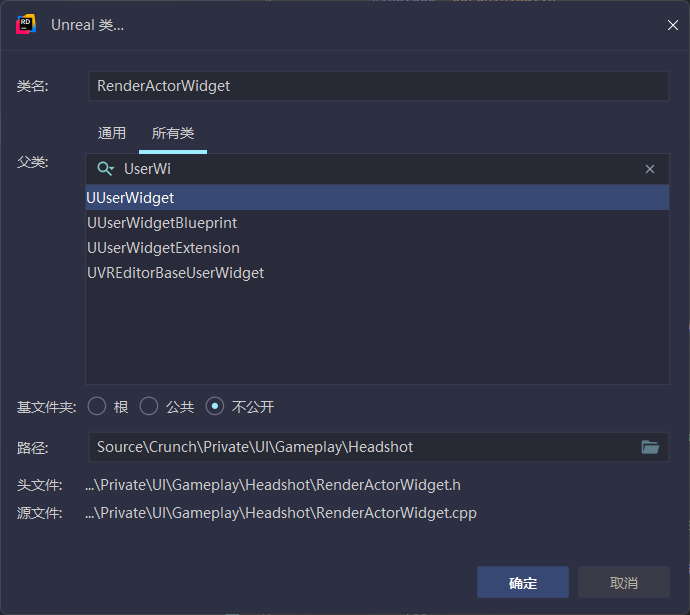
Task: Focus the parent class search field
Action: (x=378, y=169)
